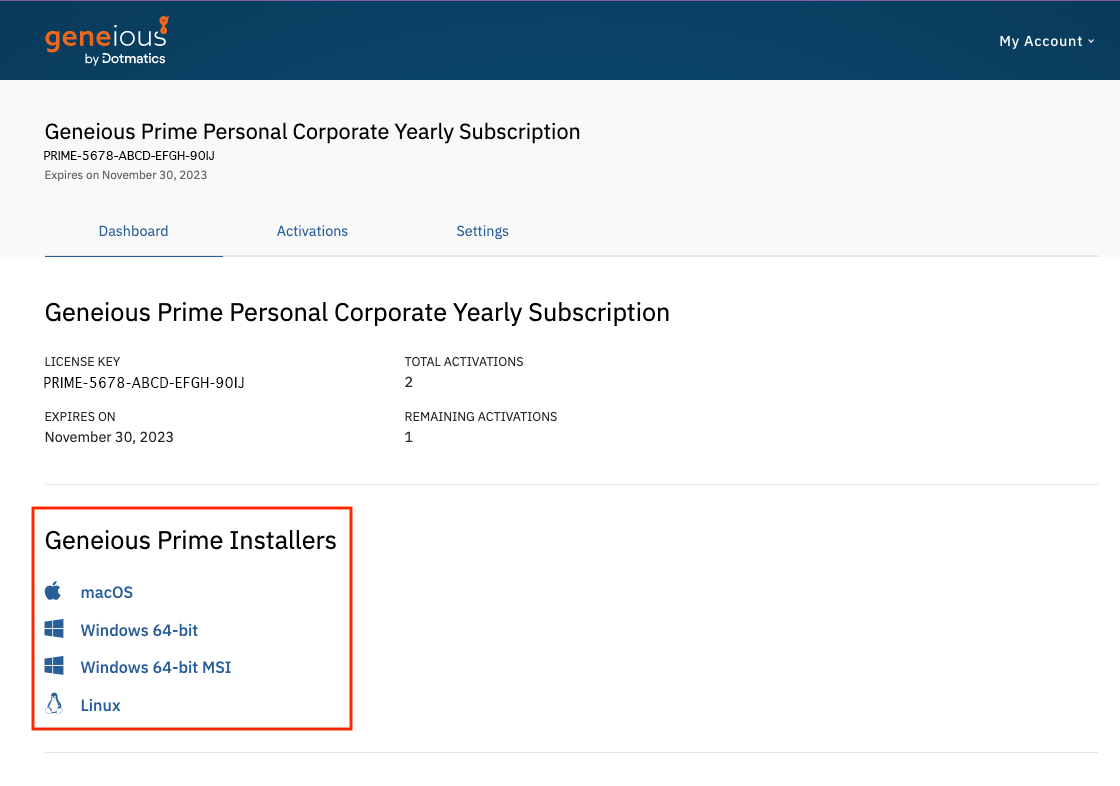Click the chevron arrow next to My Account
The height and width of the screenshot is (786, 1120).
point(1091,41)
